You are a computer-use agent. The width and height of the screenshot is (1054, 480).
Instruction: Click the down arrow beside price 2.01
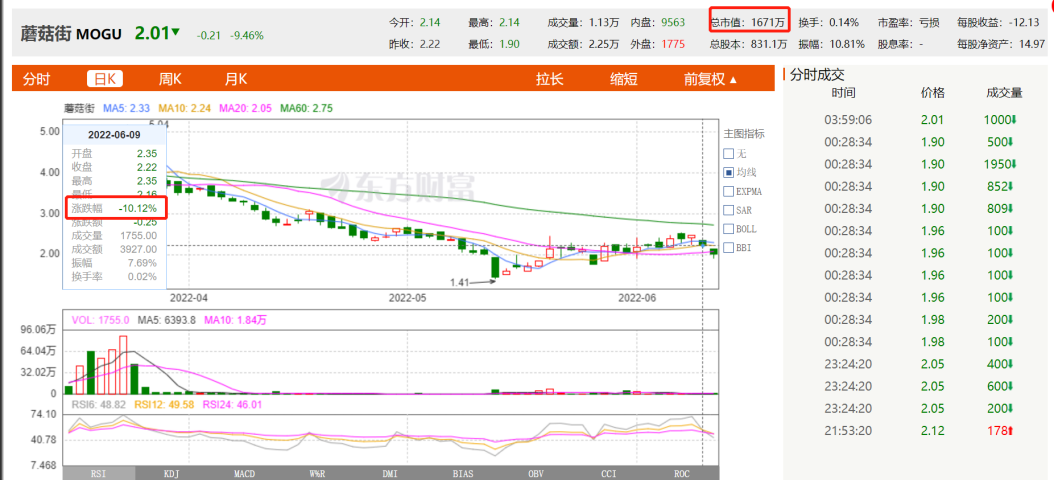pos(175,32)
